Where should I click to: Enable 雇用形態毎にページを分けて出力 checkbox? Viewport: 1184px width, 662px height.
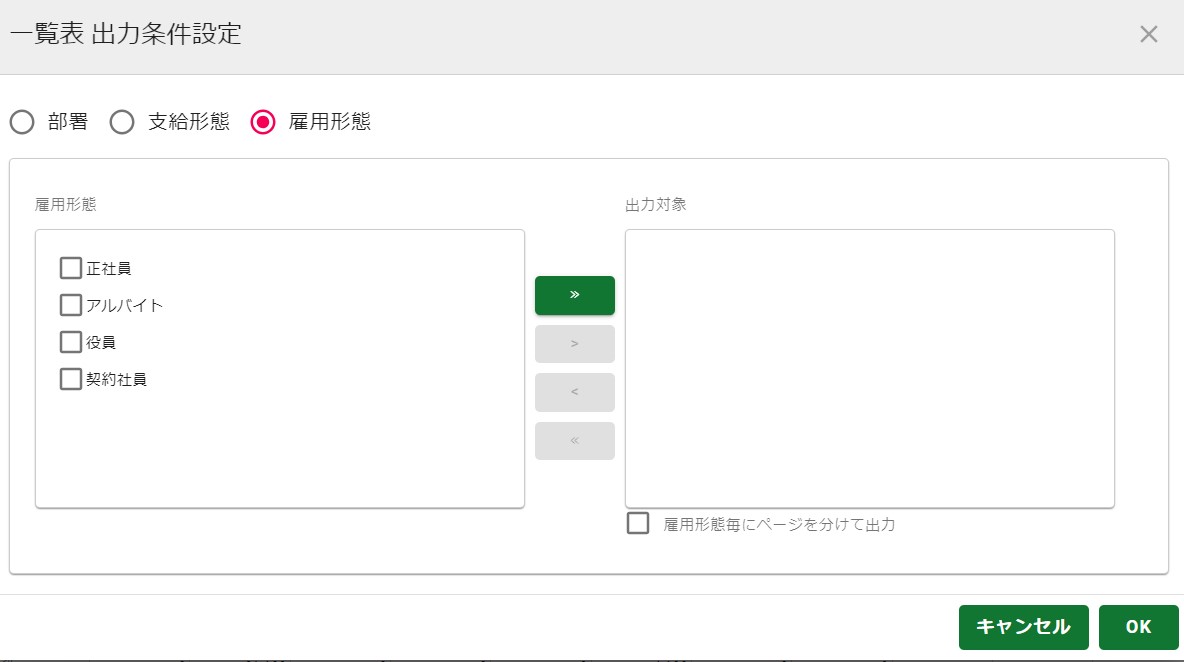tap(638, 523)
